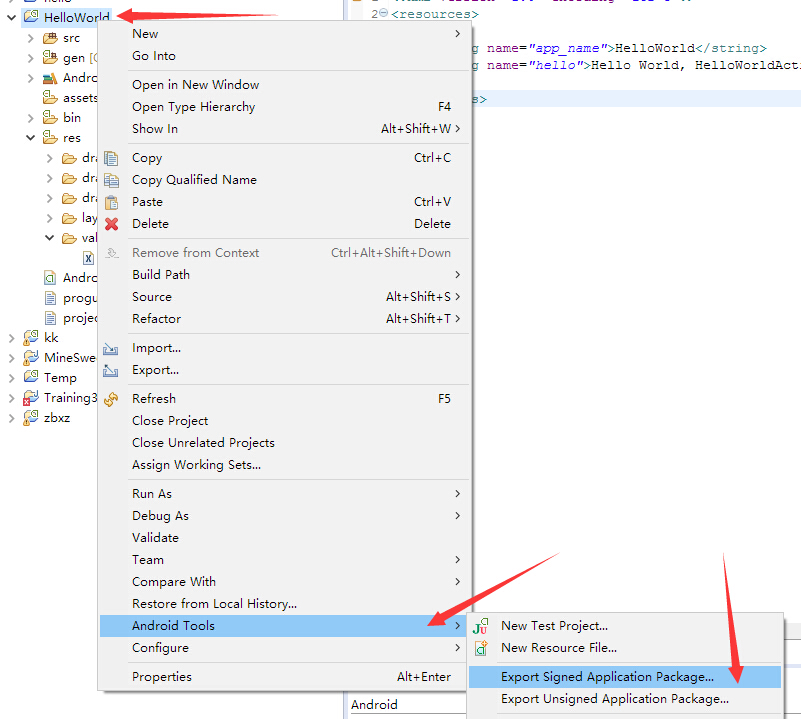The image size is (801, 719).
Task: Click the Copy icon in context menu
Action: click(x=112, y=158)
